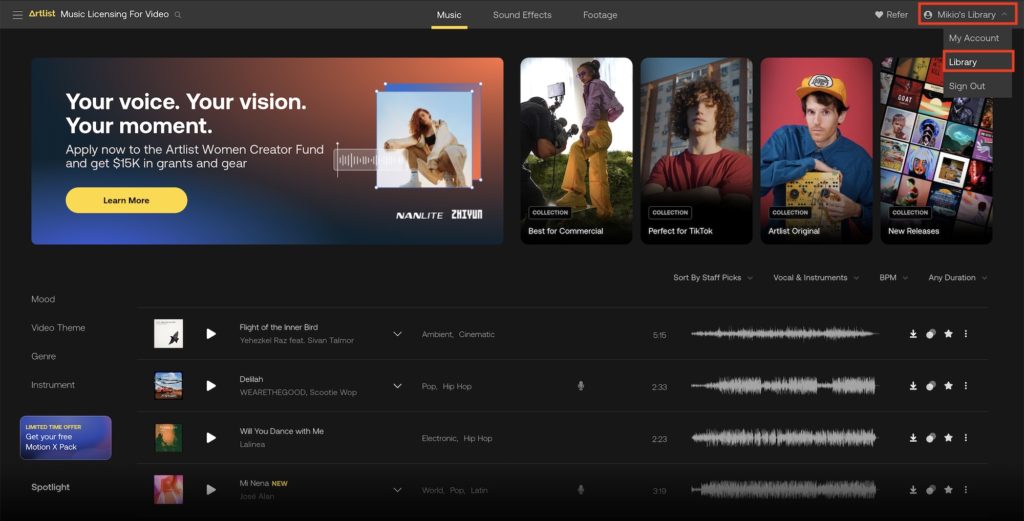1024x521 pixels.
Task: Star the Delilah track as favorite
Action: [x=948, y=386]
